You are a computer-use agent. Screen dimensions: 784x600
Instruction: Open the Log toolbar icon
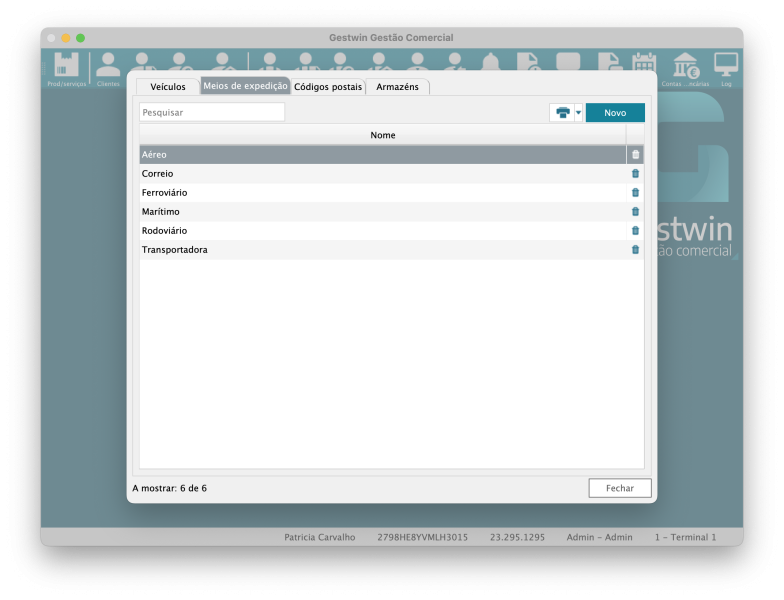(725, 69)
